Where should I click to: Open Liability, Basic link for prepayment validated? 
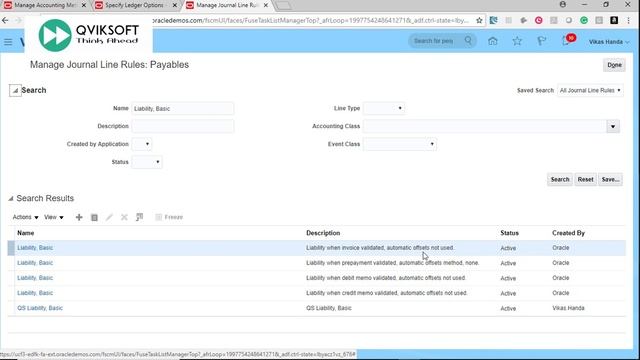click(35, 263)
